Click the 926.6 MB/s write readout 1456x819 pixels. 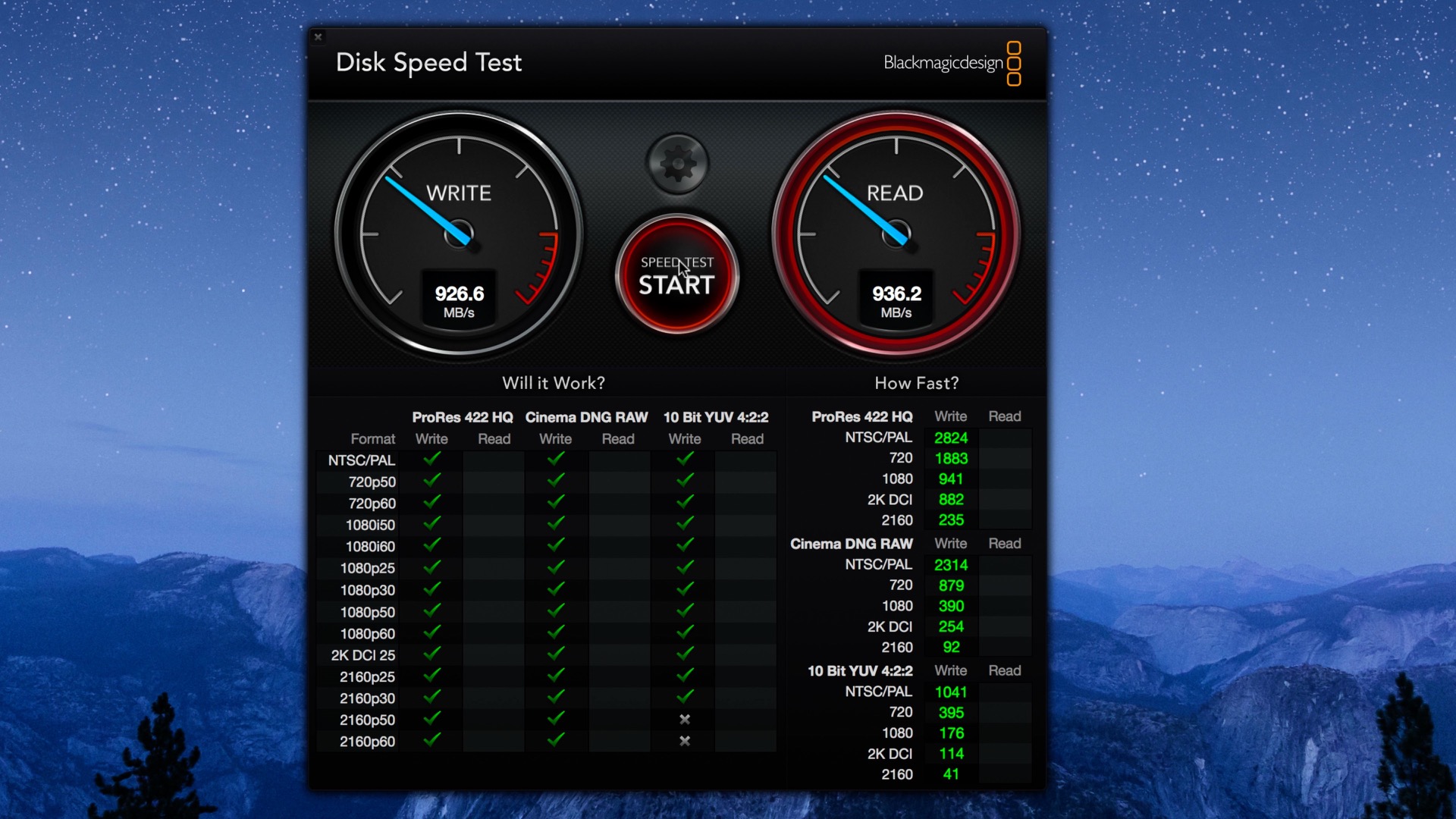coord(459,301)
